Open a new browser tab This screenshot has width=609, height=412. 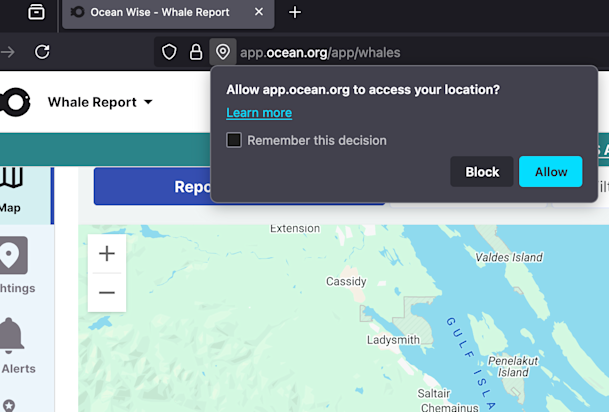[x=295, y=12]
